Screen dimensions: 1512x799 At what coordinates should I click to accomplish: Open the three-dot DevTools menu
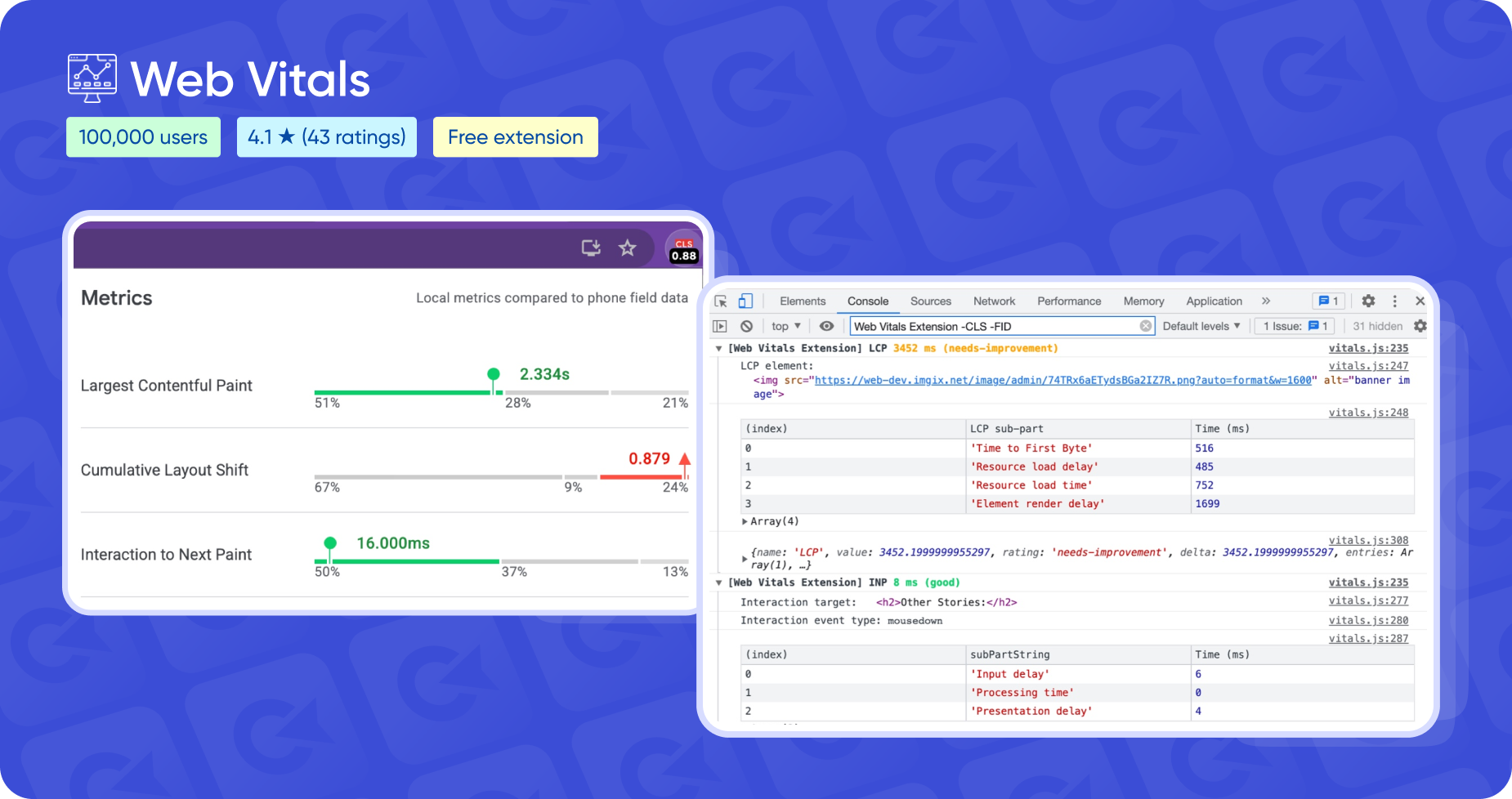pyautogui.click(x=1395, y=301)
